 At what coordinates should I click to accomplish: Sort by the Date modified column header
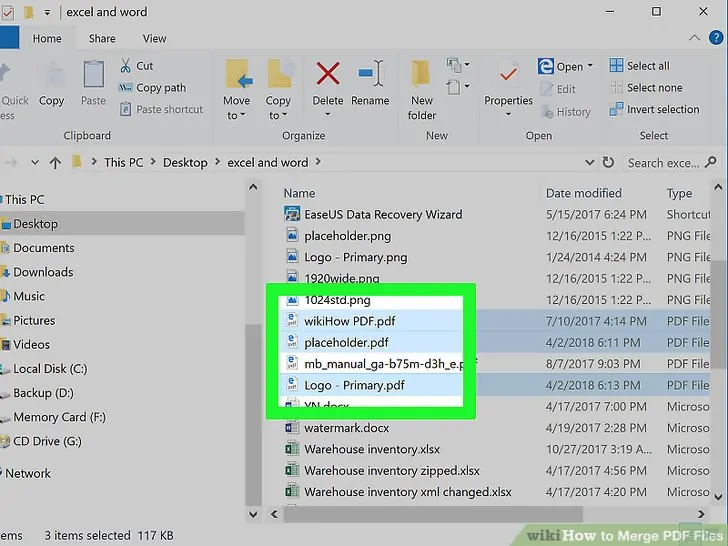[583, 193]
